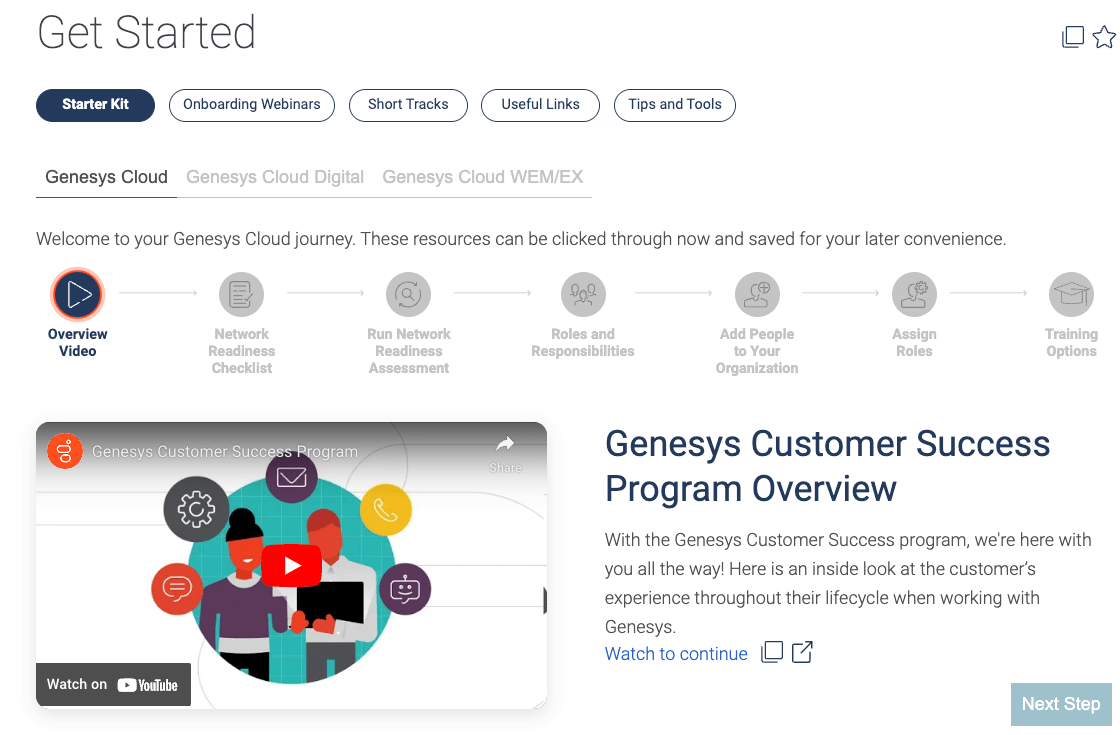Switch to the Genesys Cloud WEM/EX tab
The width and height of the screenshot is (1120, 735).
click(483, 177)
